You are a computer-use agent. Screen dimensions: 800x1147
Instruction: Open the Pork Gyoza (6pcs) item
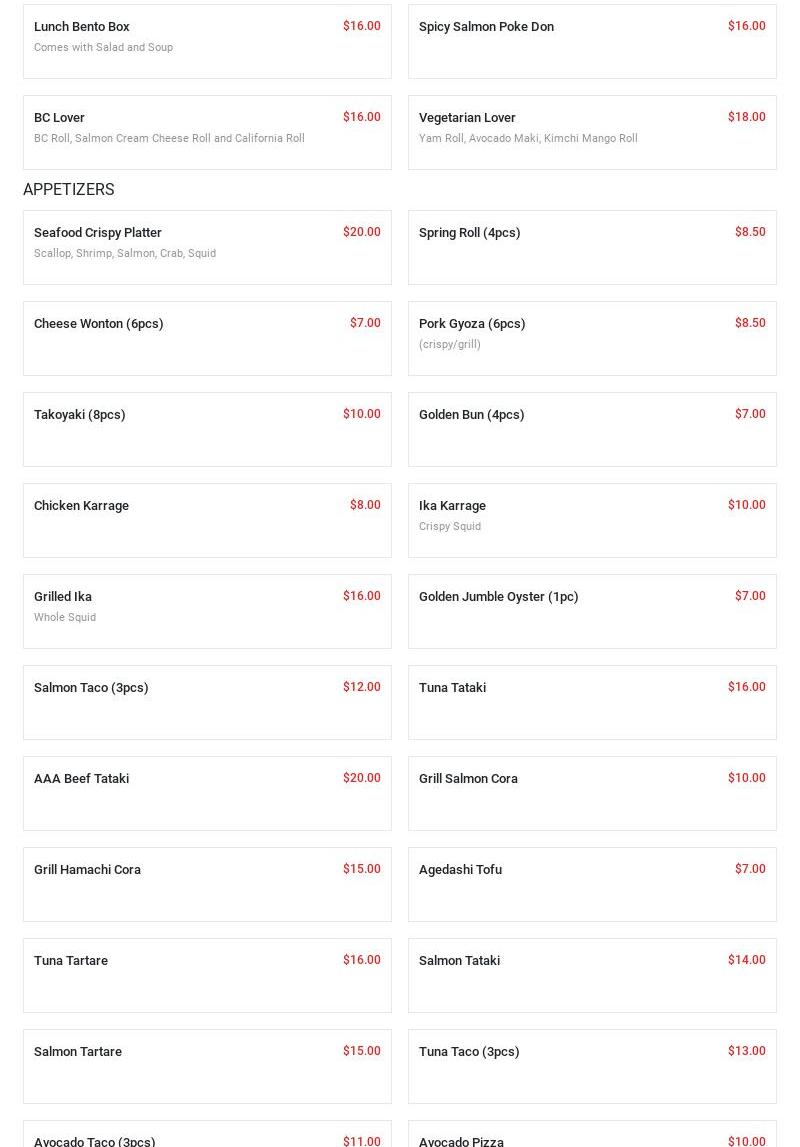coord(592,338)
